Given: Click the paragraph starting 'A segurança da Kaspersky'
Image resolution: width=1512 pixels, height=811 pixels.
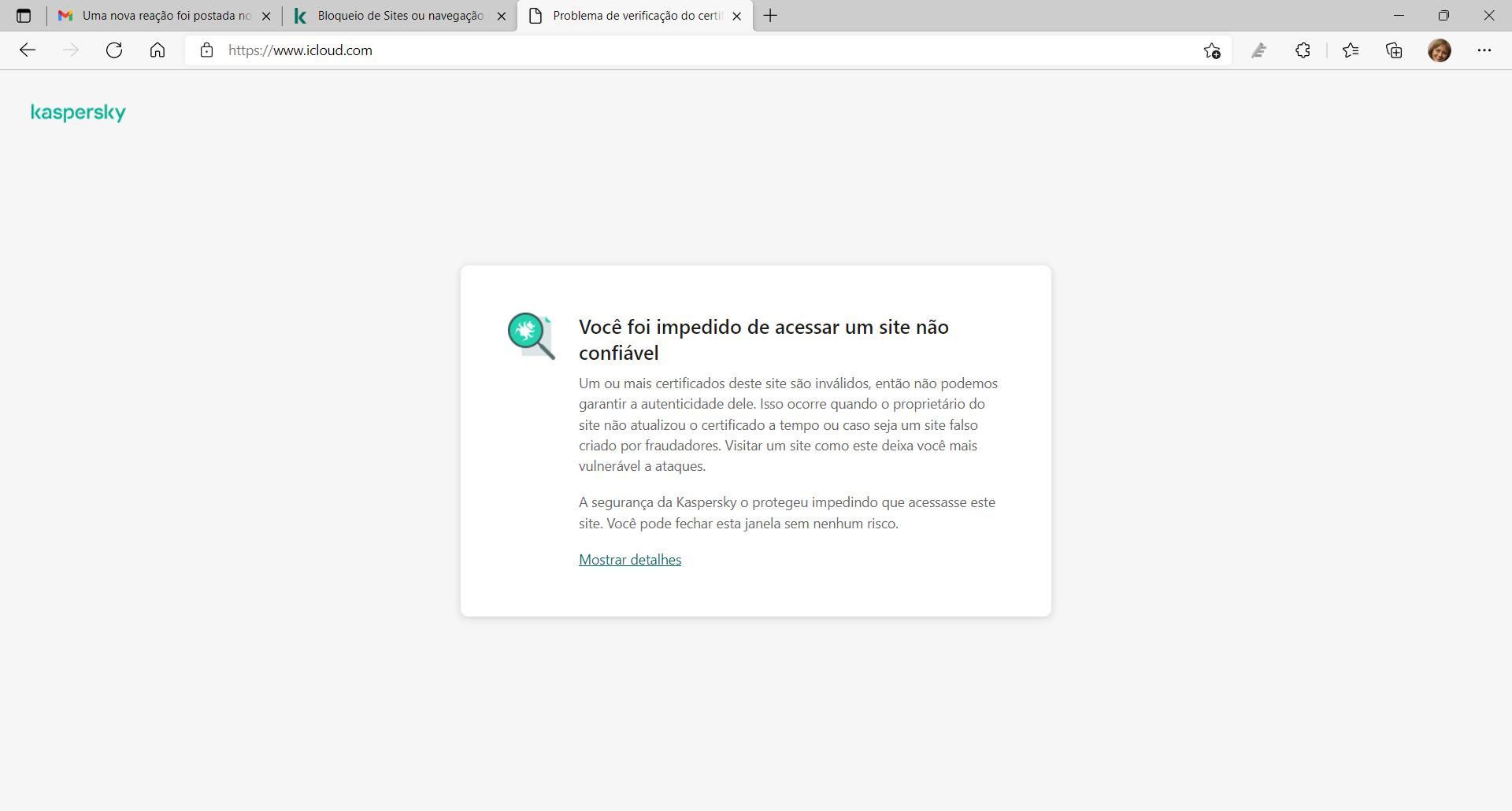Looking at the screenshot, I should (787, 513).
